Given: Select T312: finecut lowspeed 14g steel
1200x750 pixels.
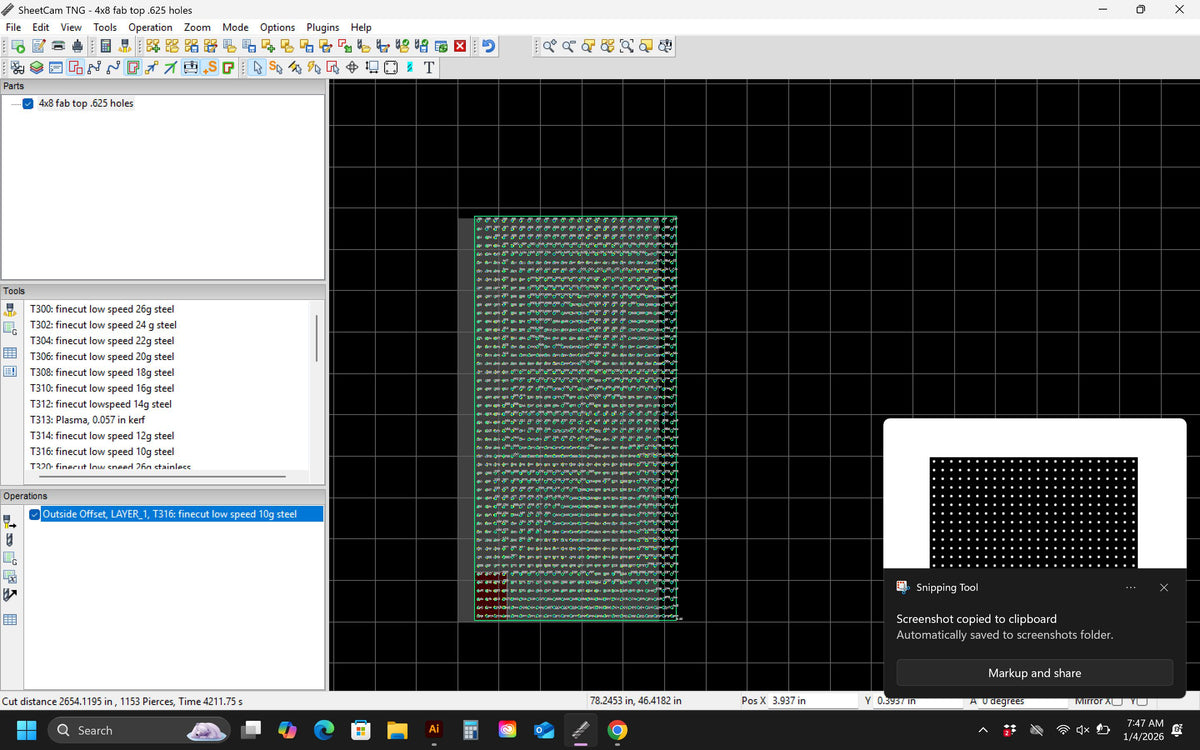Looking at the screenshot, I should 101,405.
